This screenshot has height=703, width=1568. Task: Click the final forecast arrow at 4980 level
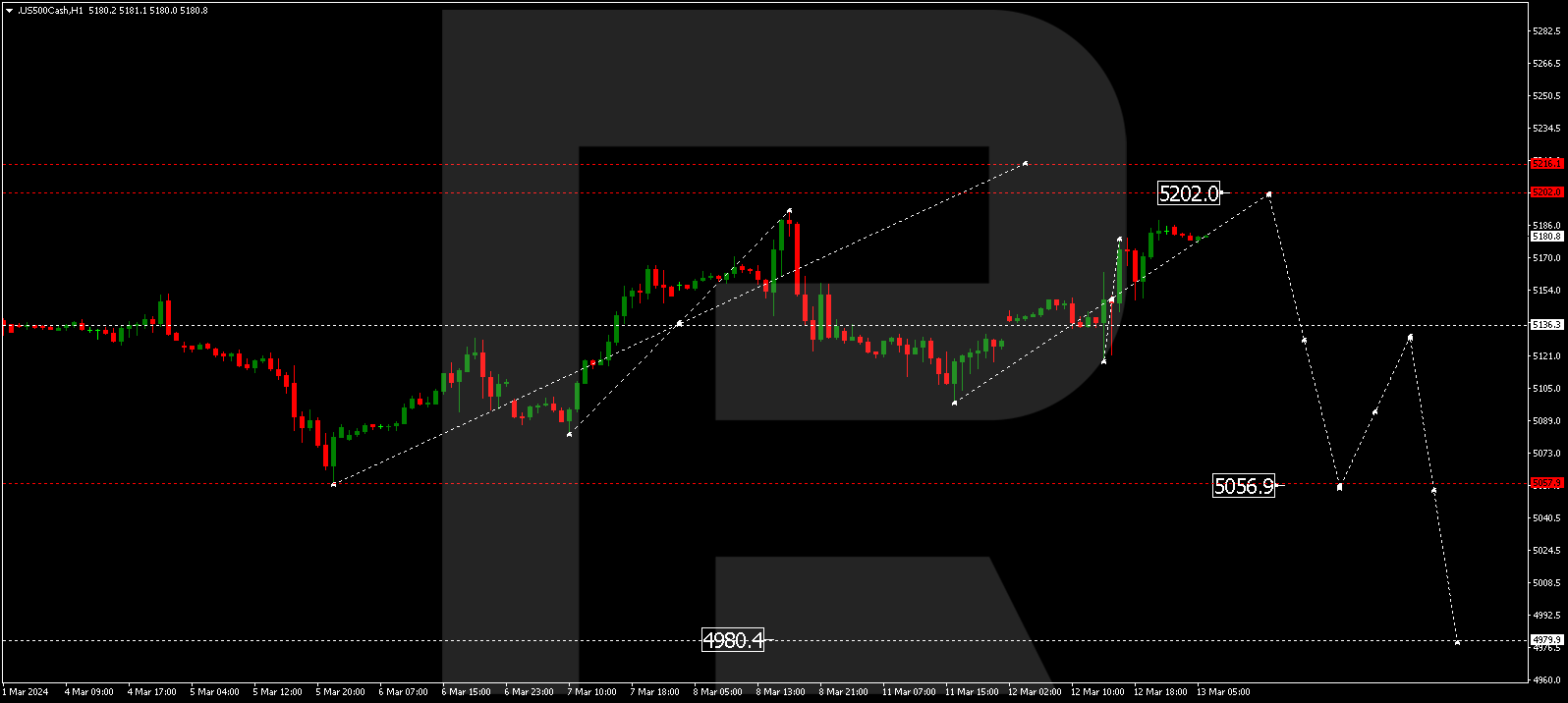pos(1457,642)
